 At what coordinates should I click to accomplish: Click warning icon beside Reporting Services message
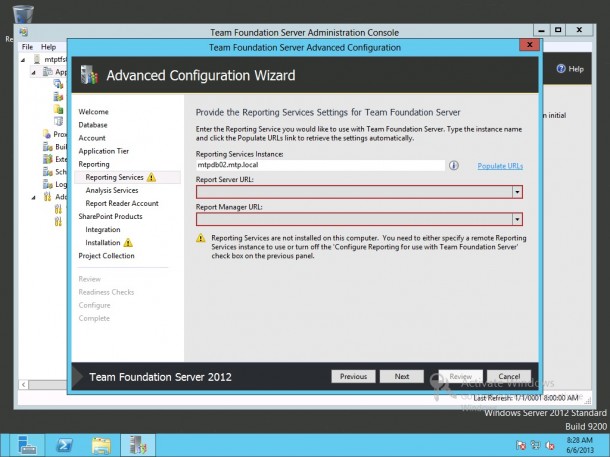(x=200, y=238)
